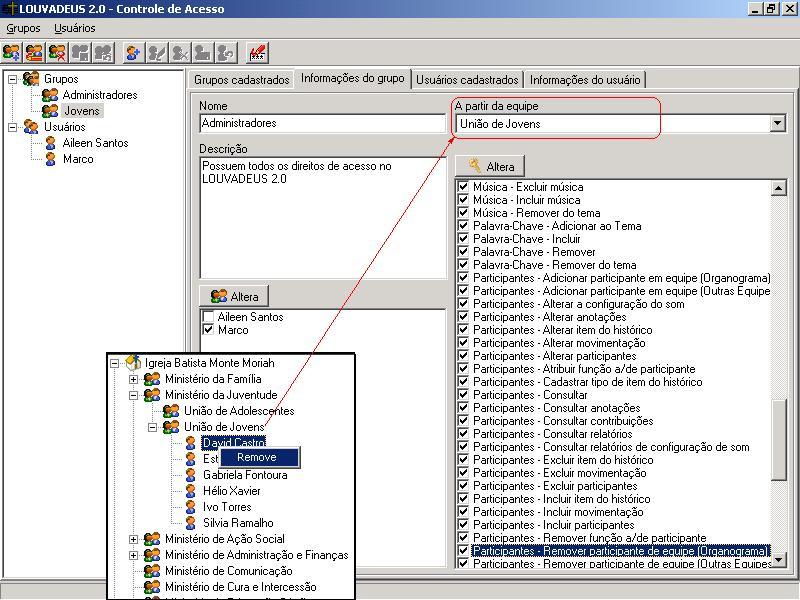
Task: Click the grayed save group toolbar icon
Action: (80, 53)
